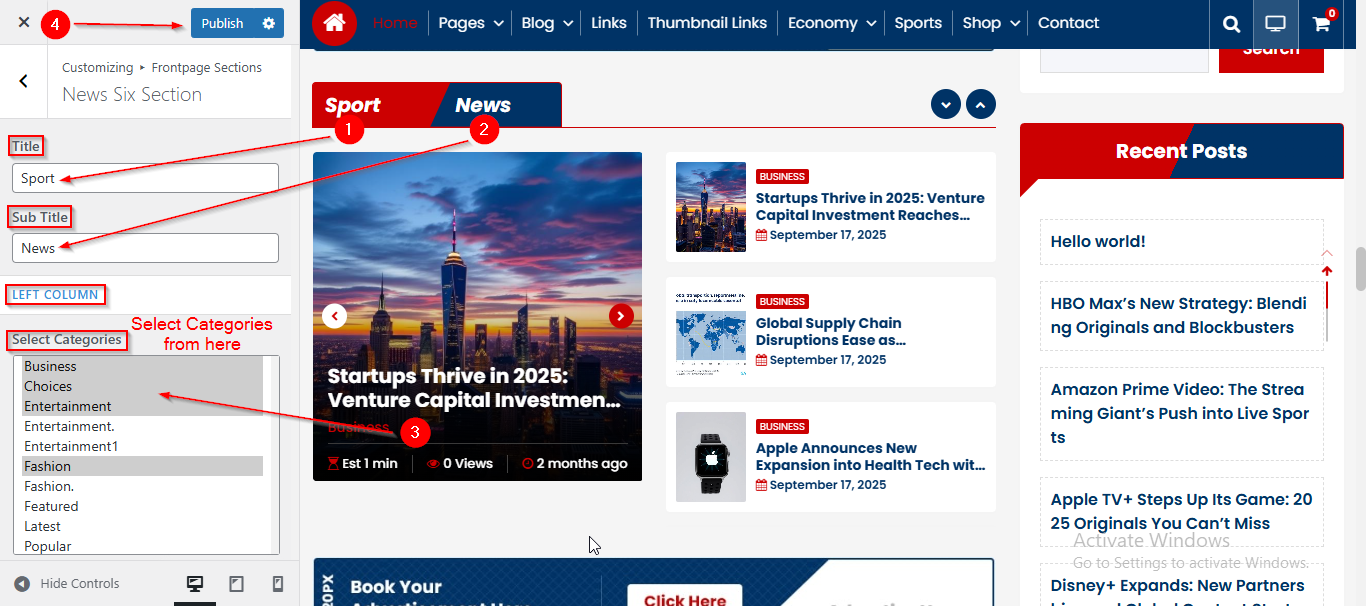Go back using the left chevron arrow
Image resolution: width=1366 pixels, height=606 pixels.
pos(24,81)
